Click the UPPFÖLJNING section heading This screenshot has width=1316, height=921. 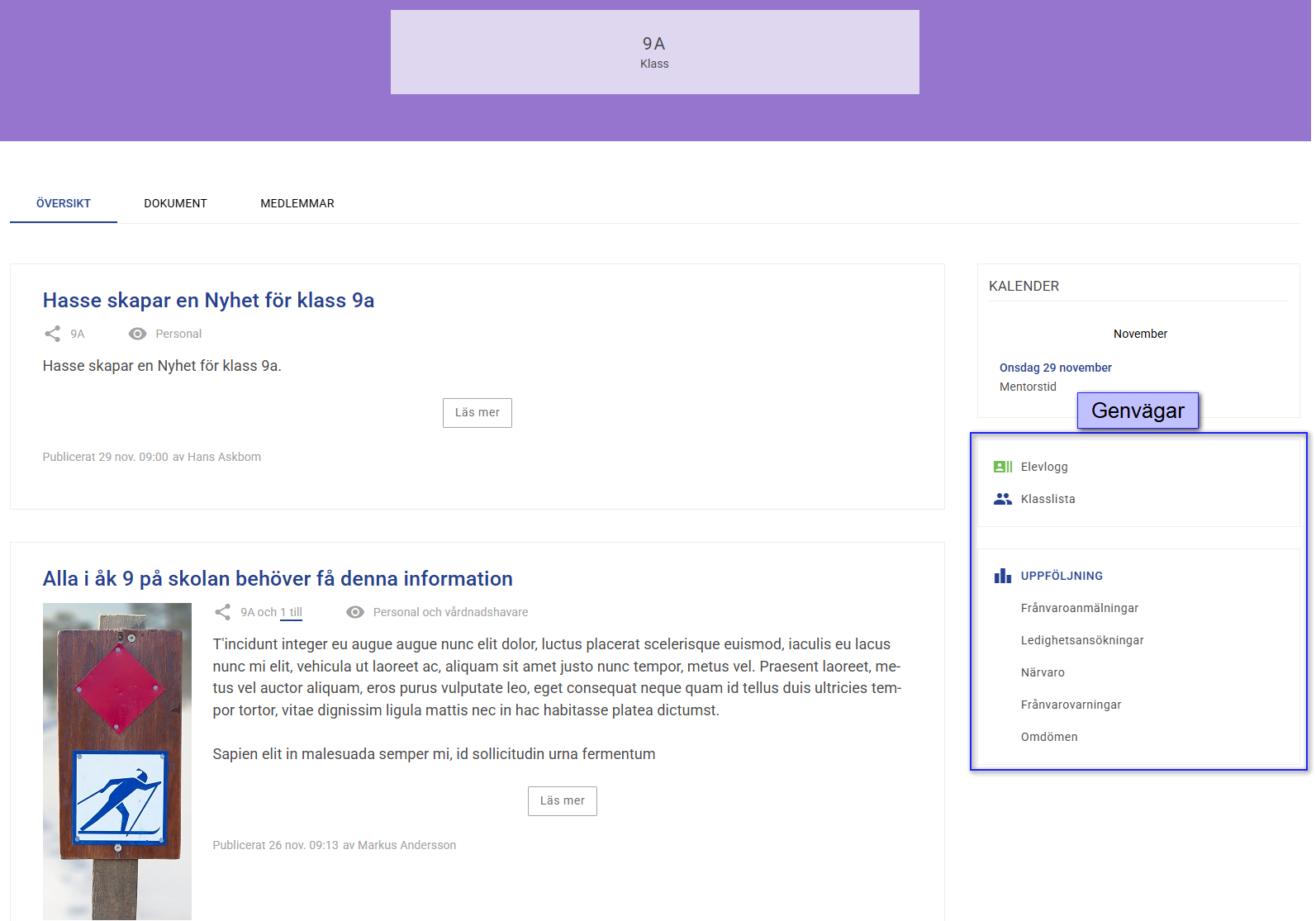pyautogui.click(x=1062, y=576)
